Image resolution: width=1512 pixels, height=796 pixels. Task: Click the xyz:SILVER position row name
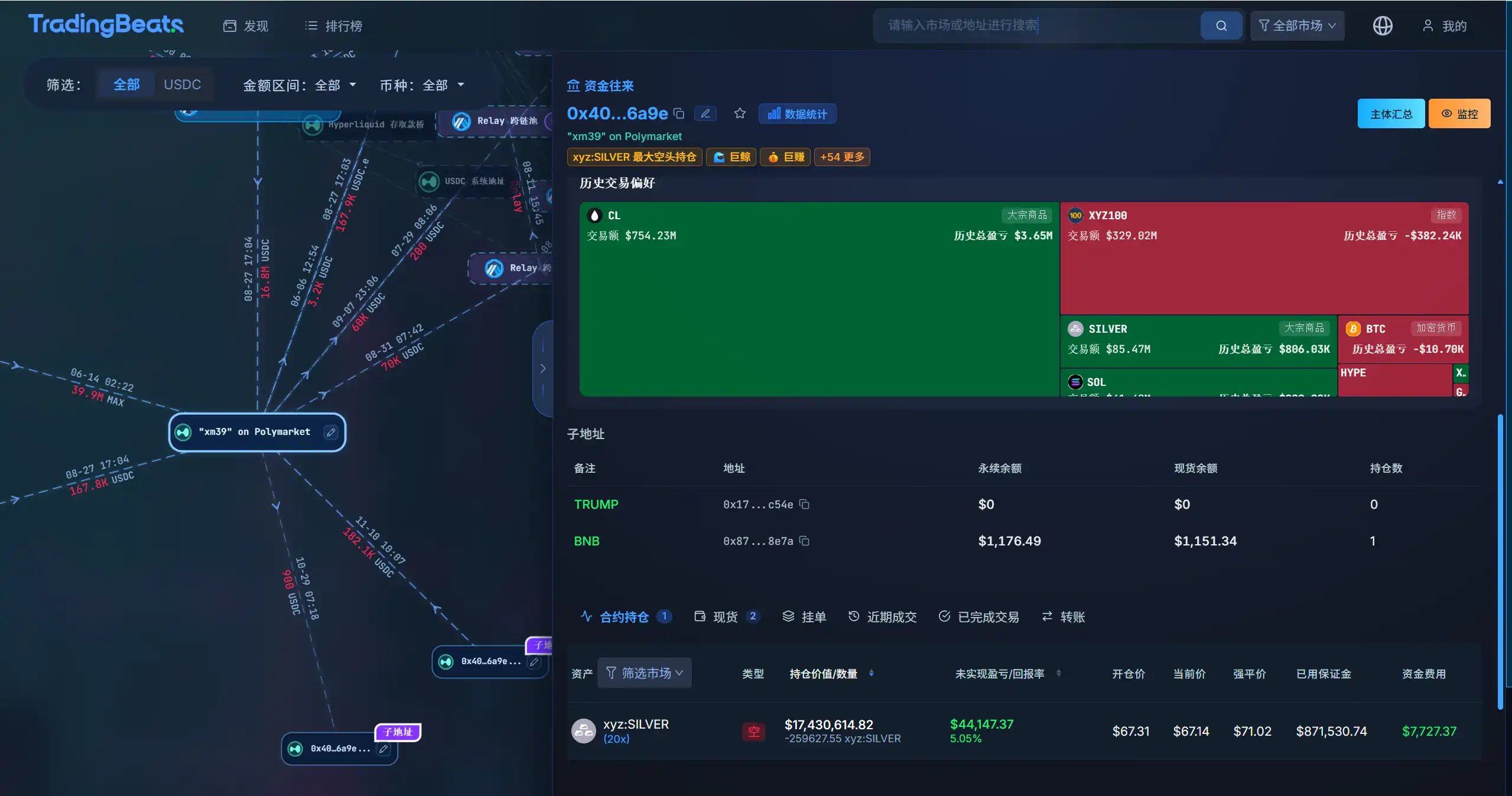pos(636,724)
